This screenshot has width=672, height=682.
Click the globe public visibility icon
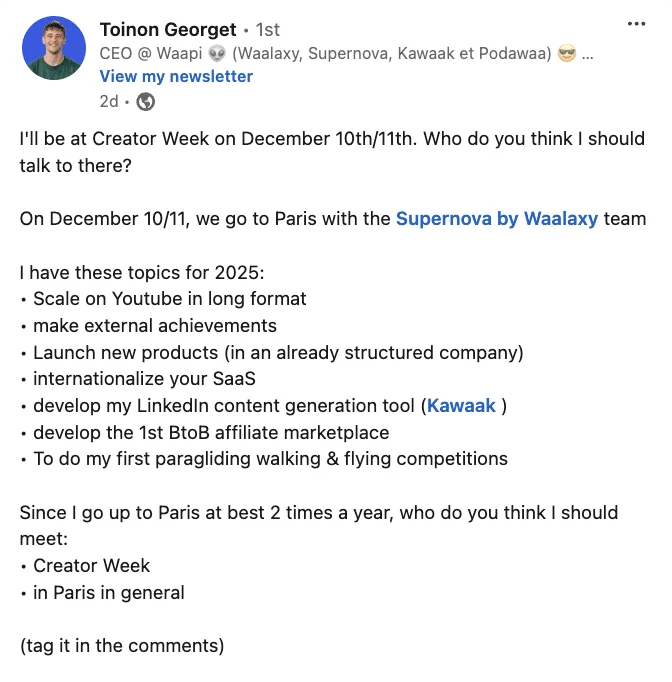145,102
